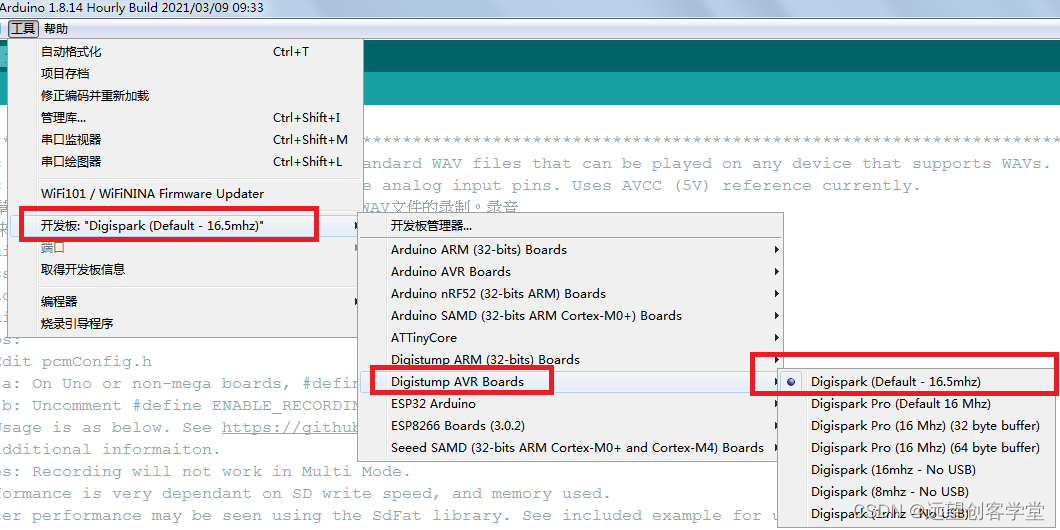Click the github link in the code comment
This screenshot has width=1060, height=530.
pos(289,427)
